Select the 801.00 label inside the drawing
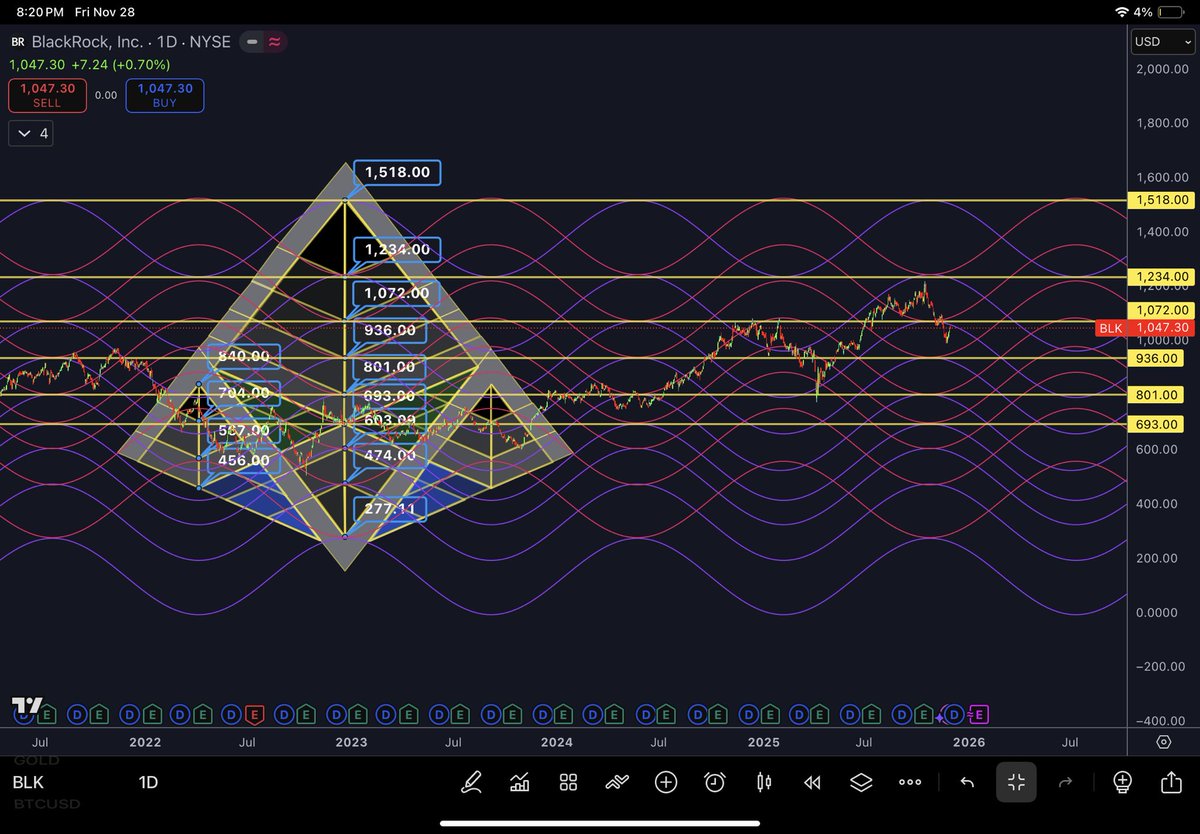 tap(391, 367)
